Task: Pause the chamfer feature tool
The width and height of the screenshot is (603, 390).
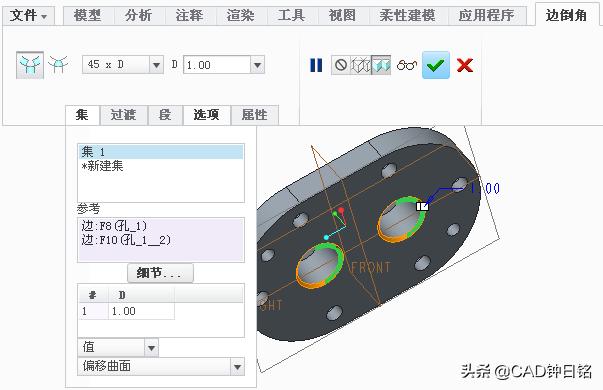Action: tap(316, 65)
